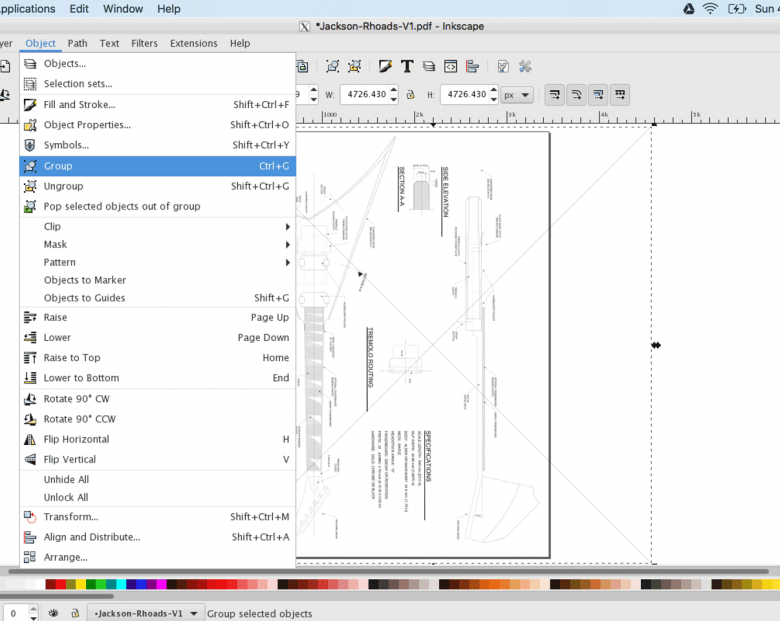Image resolution: width=780 pixels, height=621 pixels.
Task: Open the Align and Distribute toolbar icon
Action: click(473, 67)
